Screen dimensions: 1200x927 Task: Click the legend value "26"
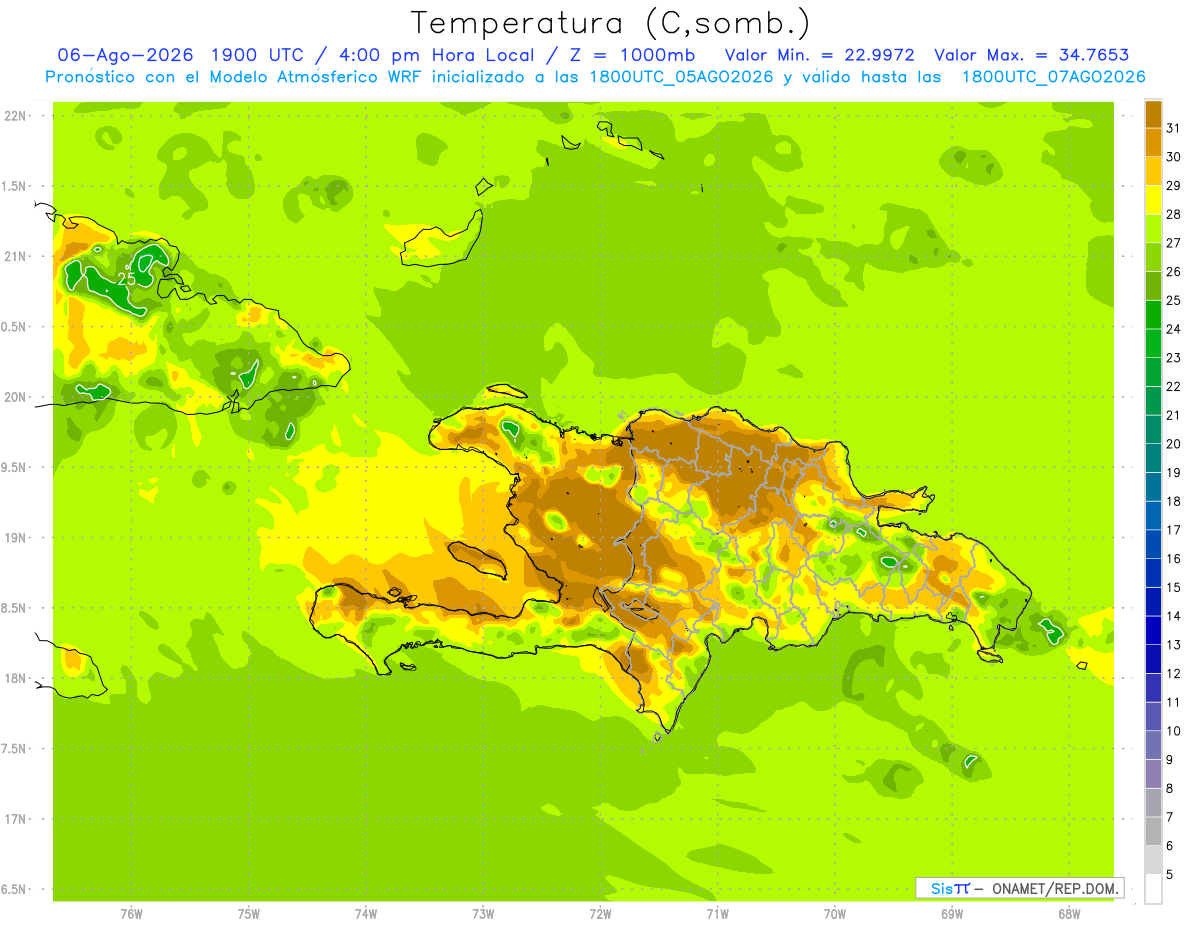(1173, 271)
